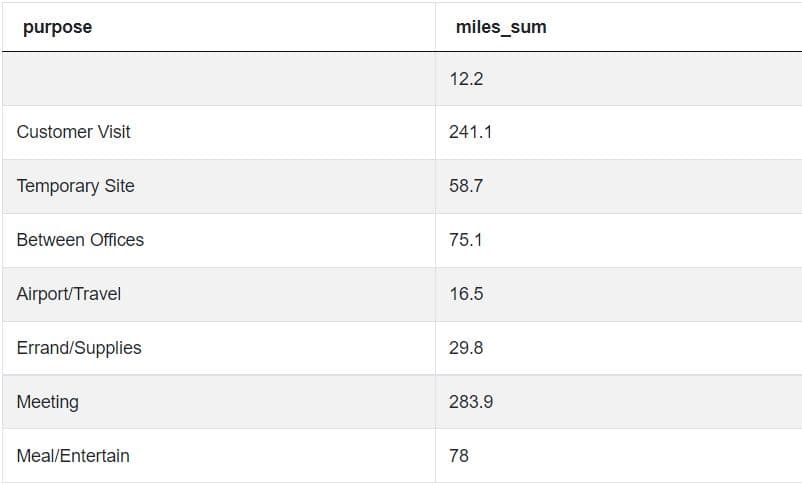Viewport: 802px width, 485px height.
Task: Click the 241.1 miles value
Action: 470,132
